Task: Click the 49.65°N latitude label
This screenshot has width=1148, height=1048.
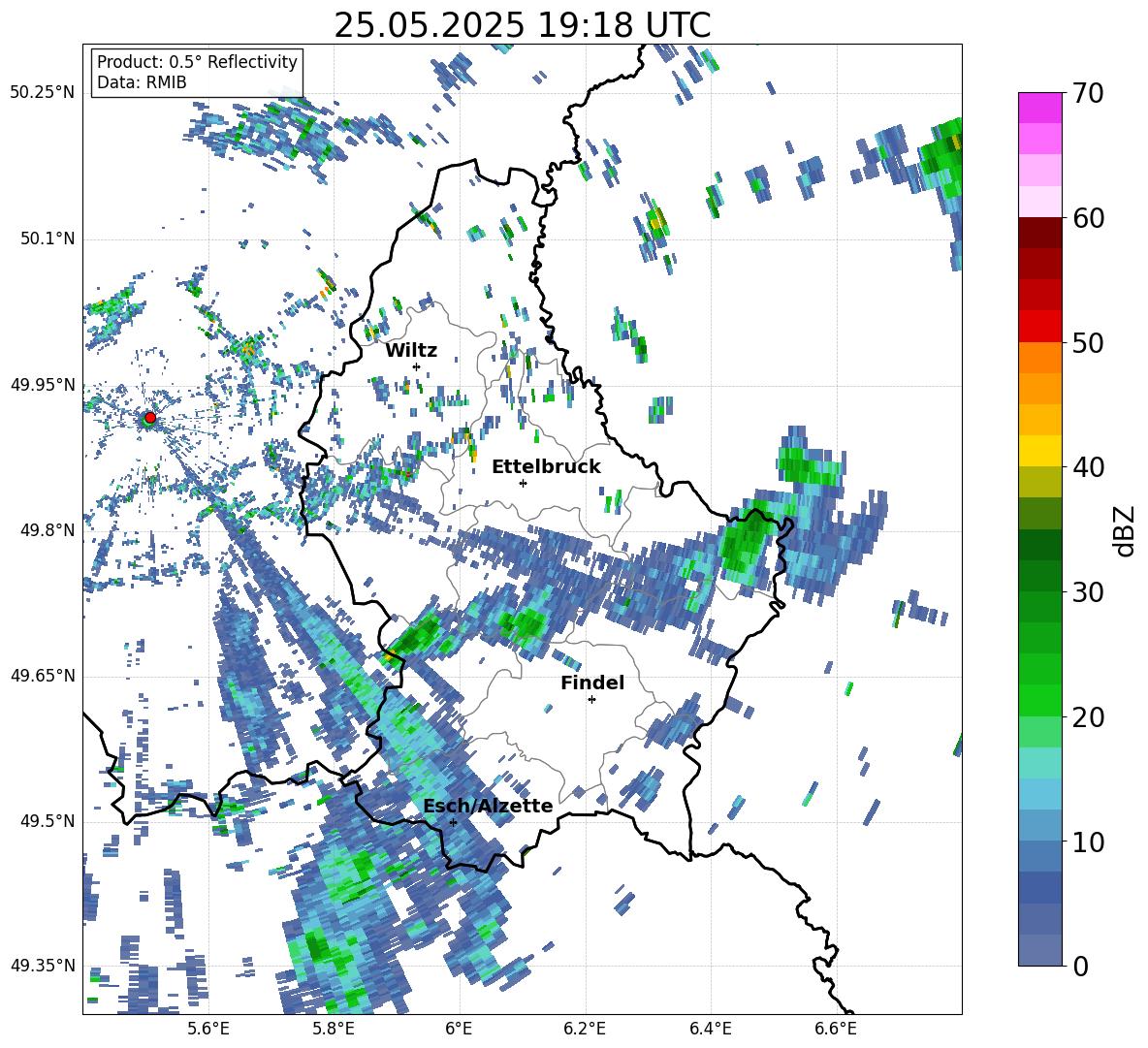Action: (x=43, y=676)
